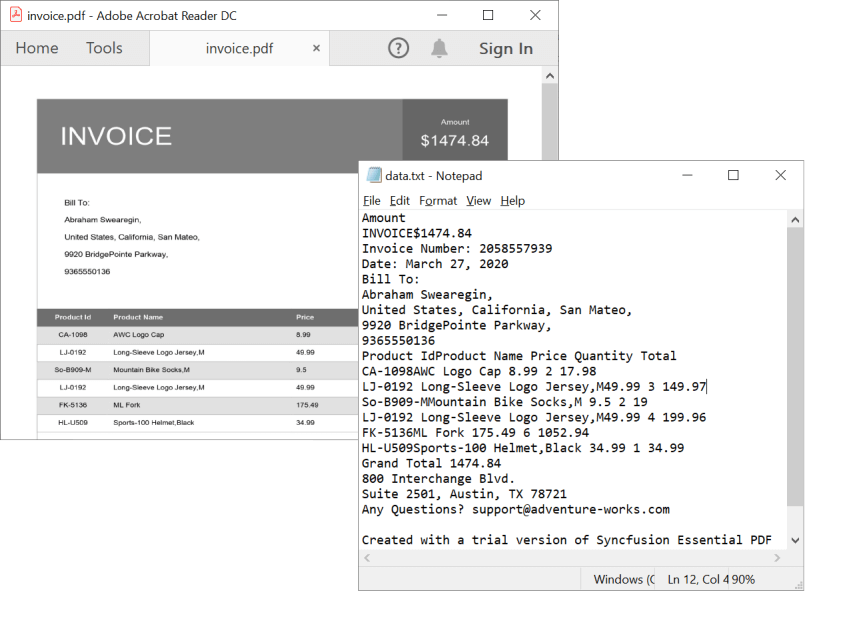
Task: Open the notifications bell in Acrobat Reader
Action: 439,48
